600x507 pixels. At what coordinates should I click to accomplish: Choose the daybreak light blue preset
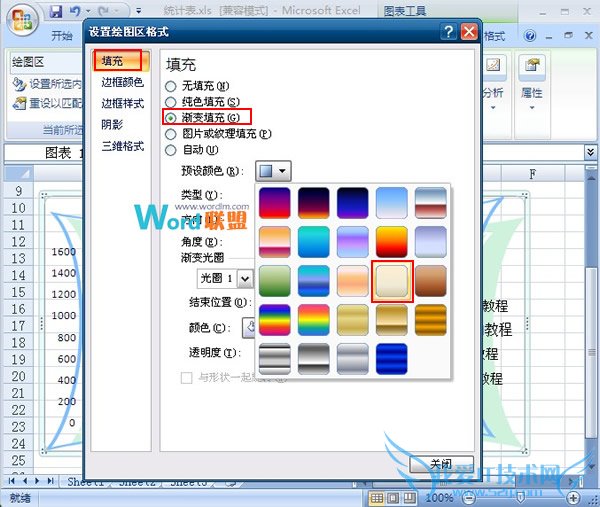pyautogui.click(x=392, y=203)
